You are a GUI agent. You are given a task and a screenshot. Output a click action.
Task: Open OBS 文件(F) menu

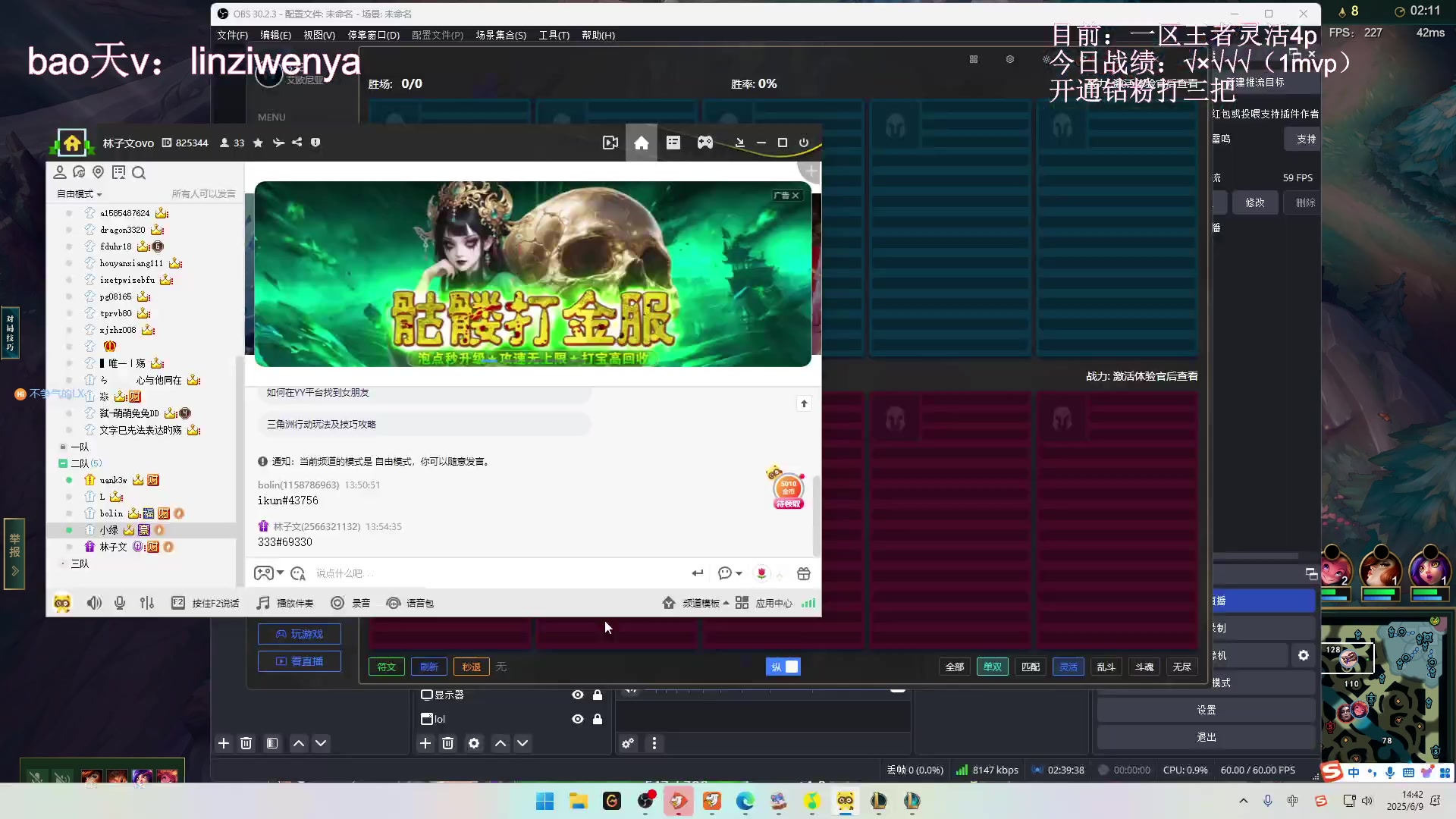232,35
